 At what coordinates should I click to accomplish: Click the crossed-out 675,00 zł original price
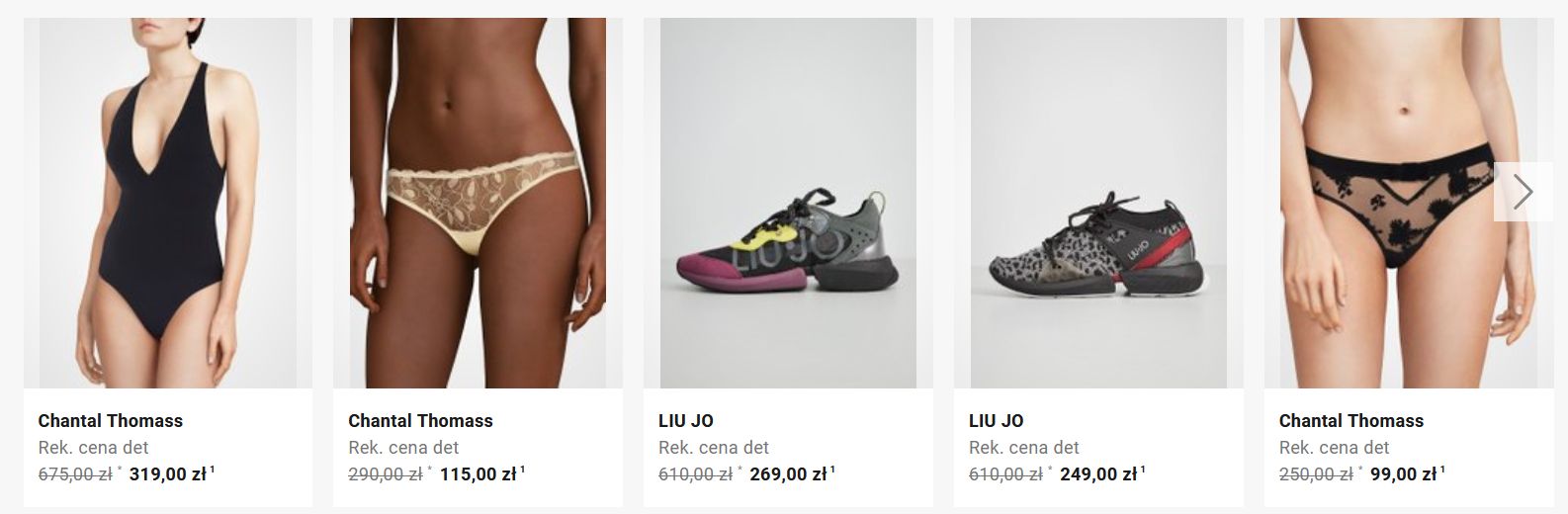point(75,473)
